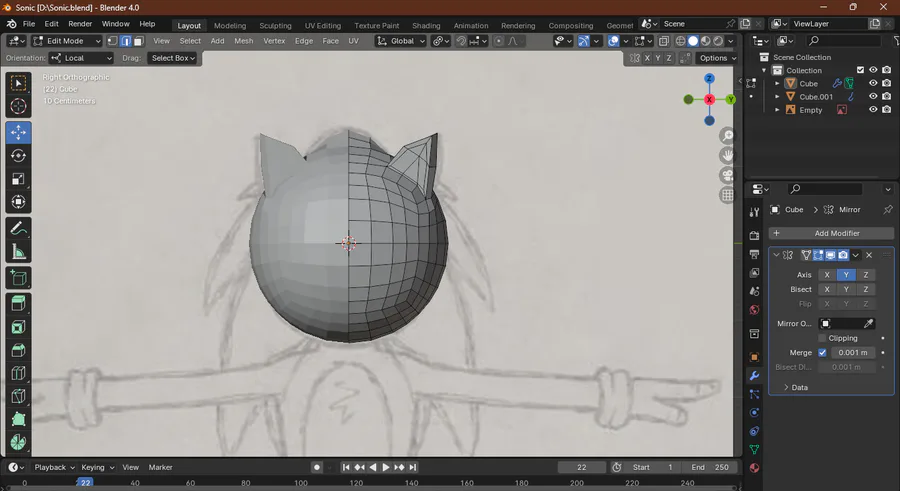
Task: Hide the Empty object in viewport
Action: 873,110
